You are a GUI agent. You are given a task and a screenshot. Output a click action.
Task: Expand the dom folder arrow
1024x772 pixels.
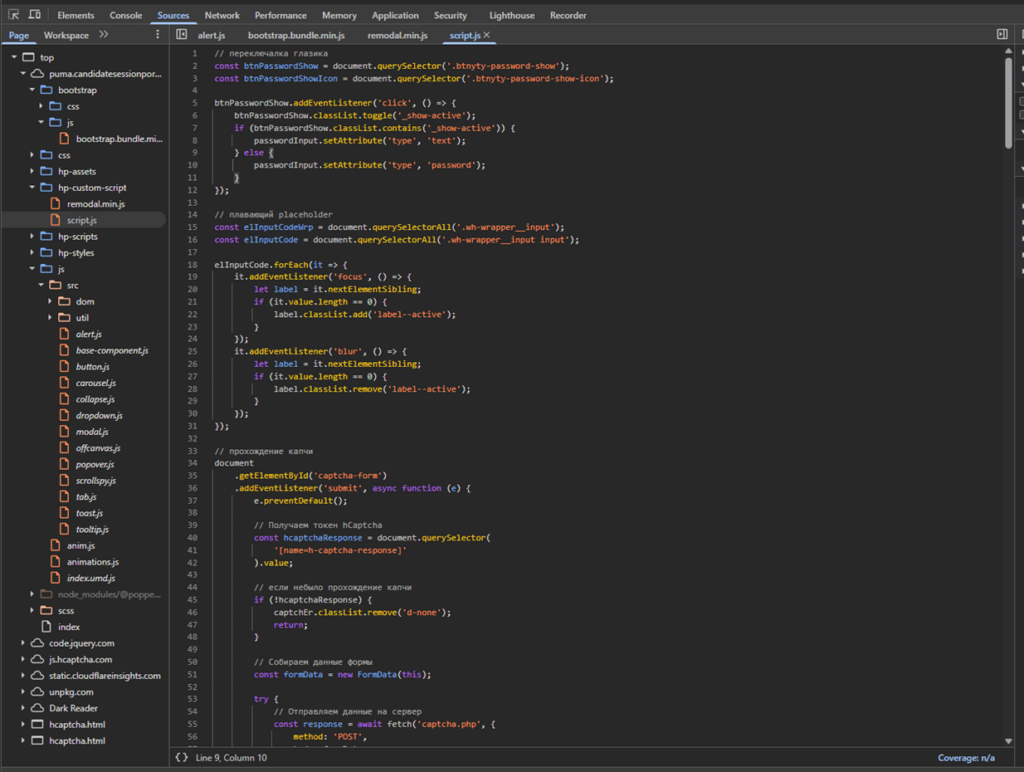coord(50,301)
